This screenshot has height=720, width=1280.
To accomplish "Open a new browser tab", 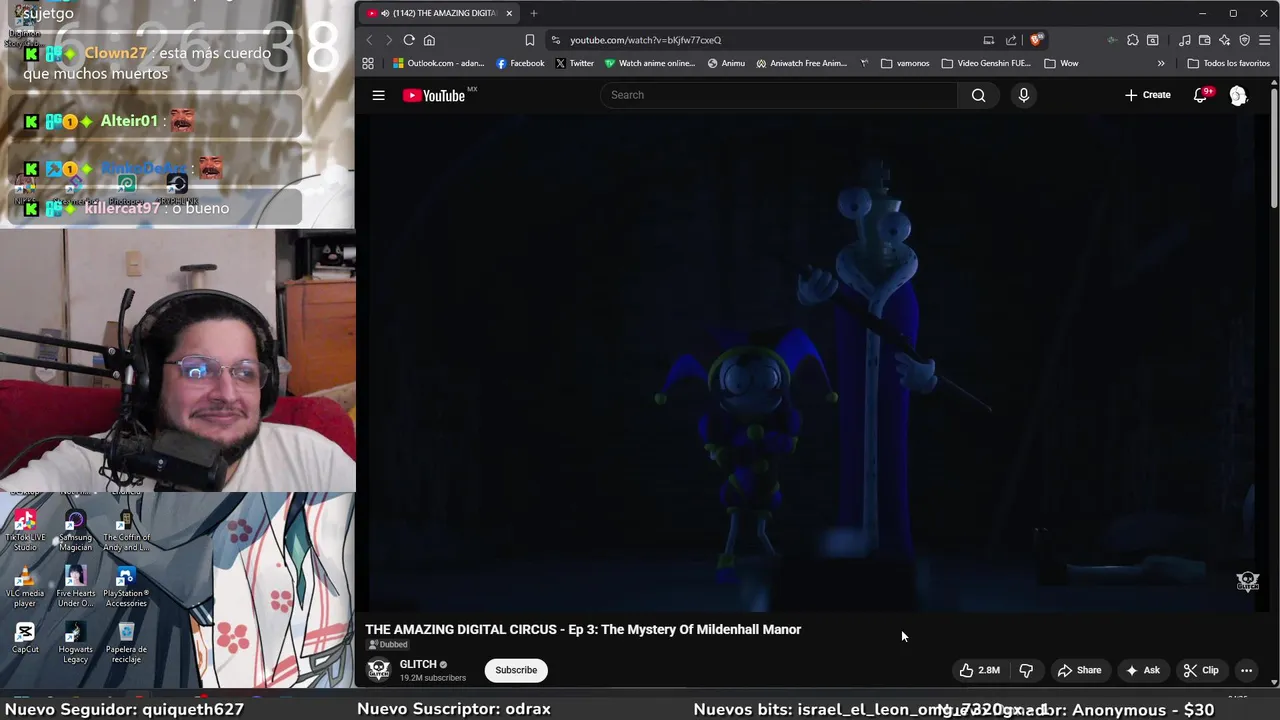I will coord(534,13).
